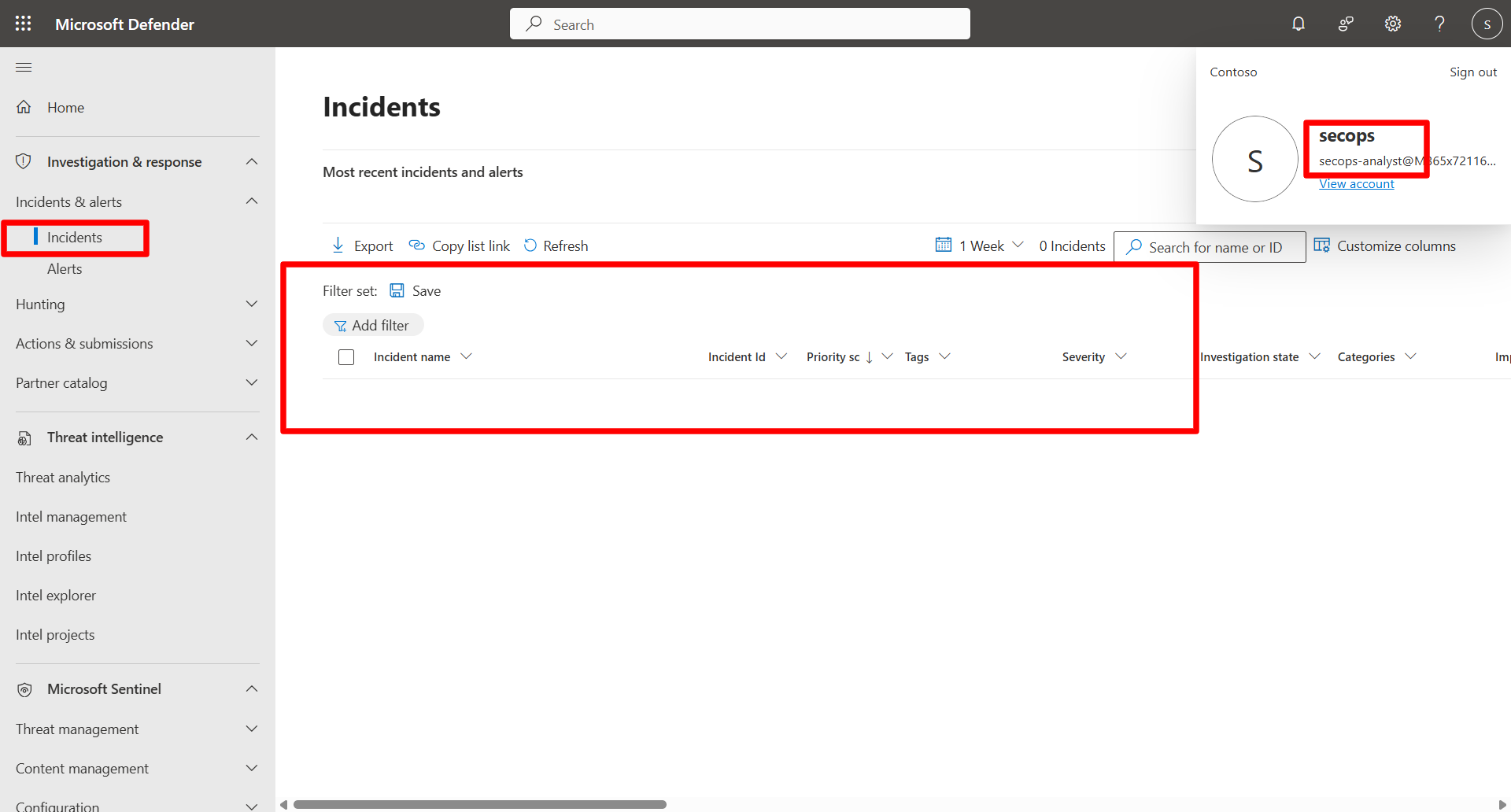The height and width of the screenshot is (812, 1511).
Task: Click the top Search field
Action: (740, 24)
